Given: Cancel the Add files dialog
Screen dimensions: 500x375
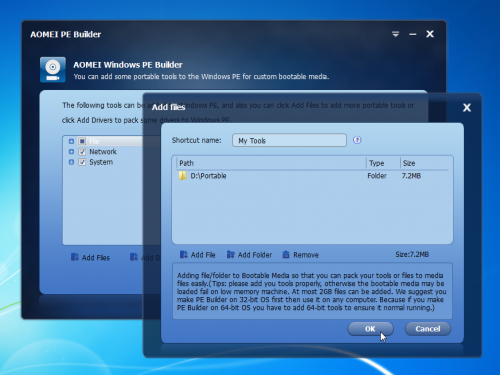Looking at the screenshot, I should (x=428, y=329).
